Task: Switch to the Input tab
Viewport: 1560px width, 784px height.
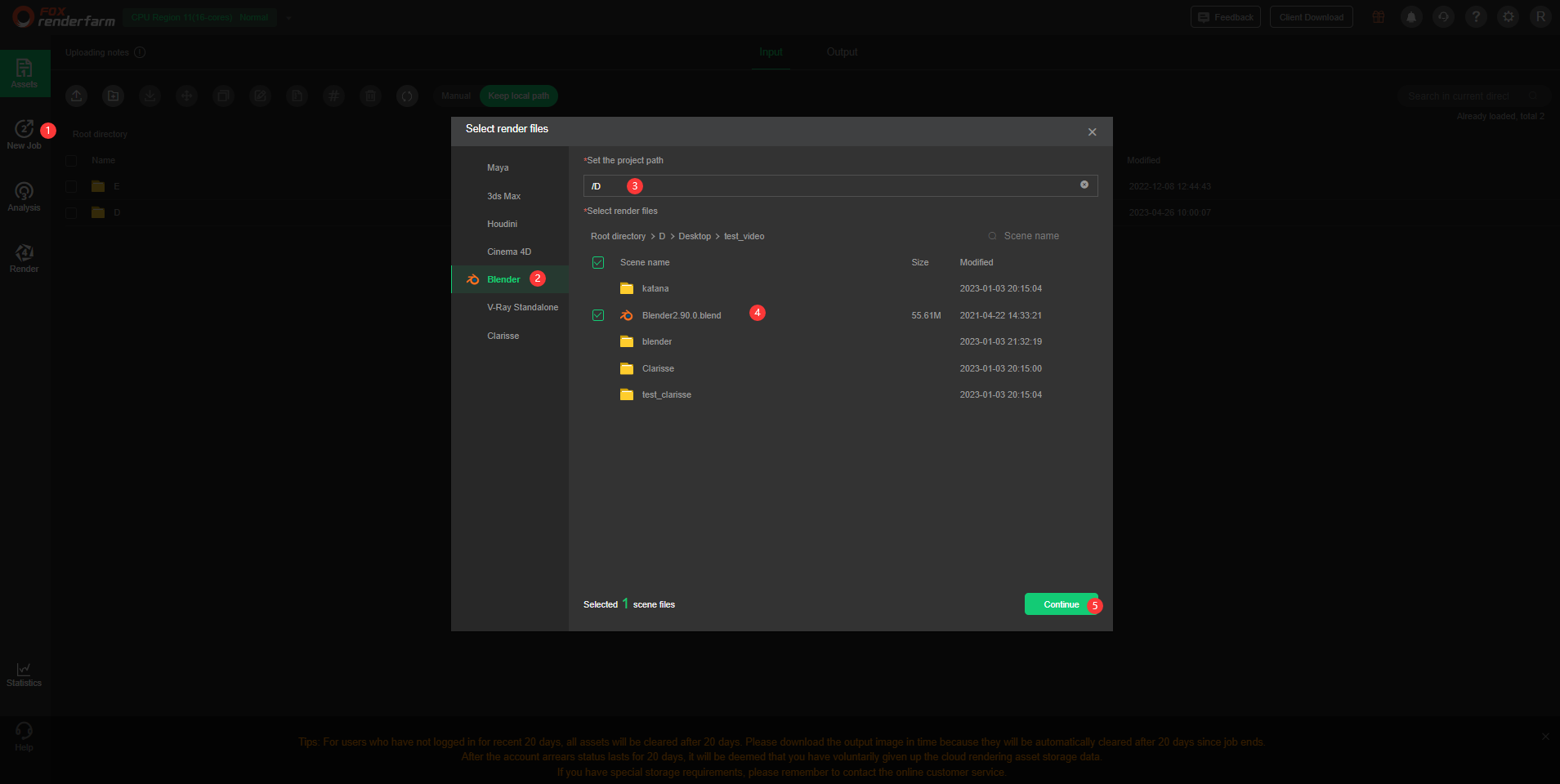Action: tap(771, 52)
